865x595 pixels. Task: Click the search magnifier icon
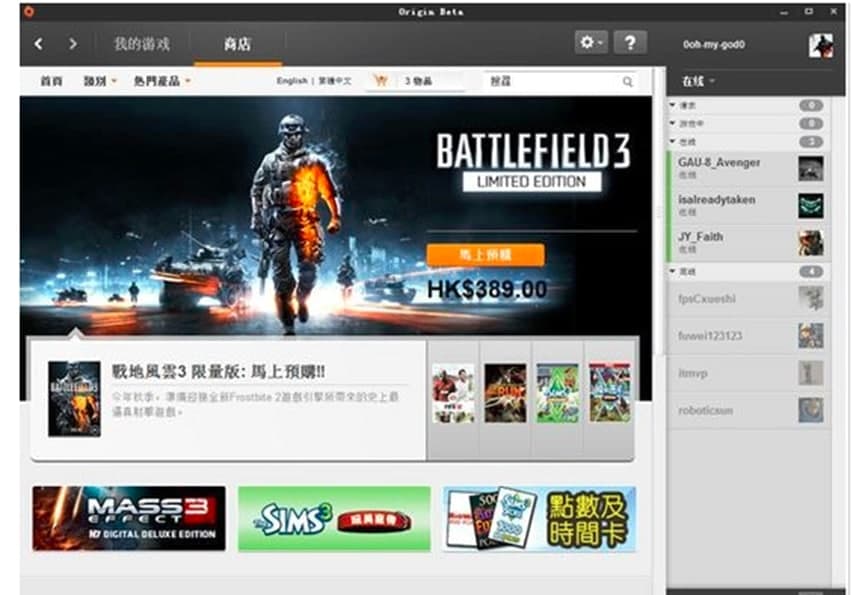tap(628, 82)
